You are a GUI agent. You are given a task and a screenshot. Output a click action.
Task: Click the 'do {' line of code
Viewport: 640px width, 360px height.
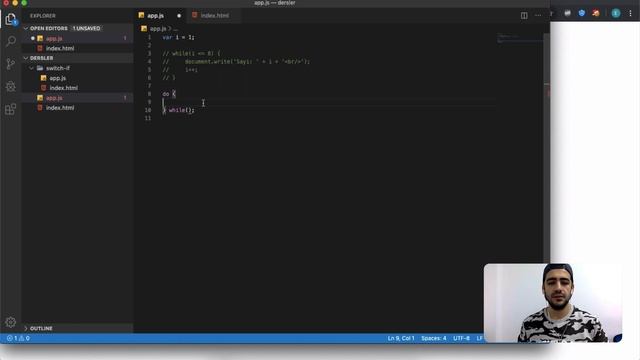tap(169, 94)
